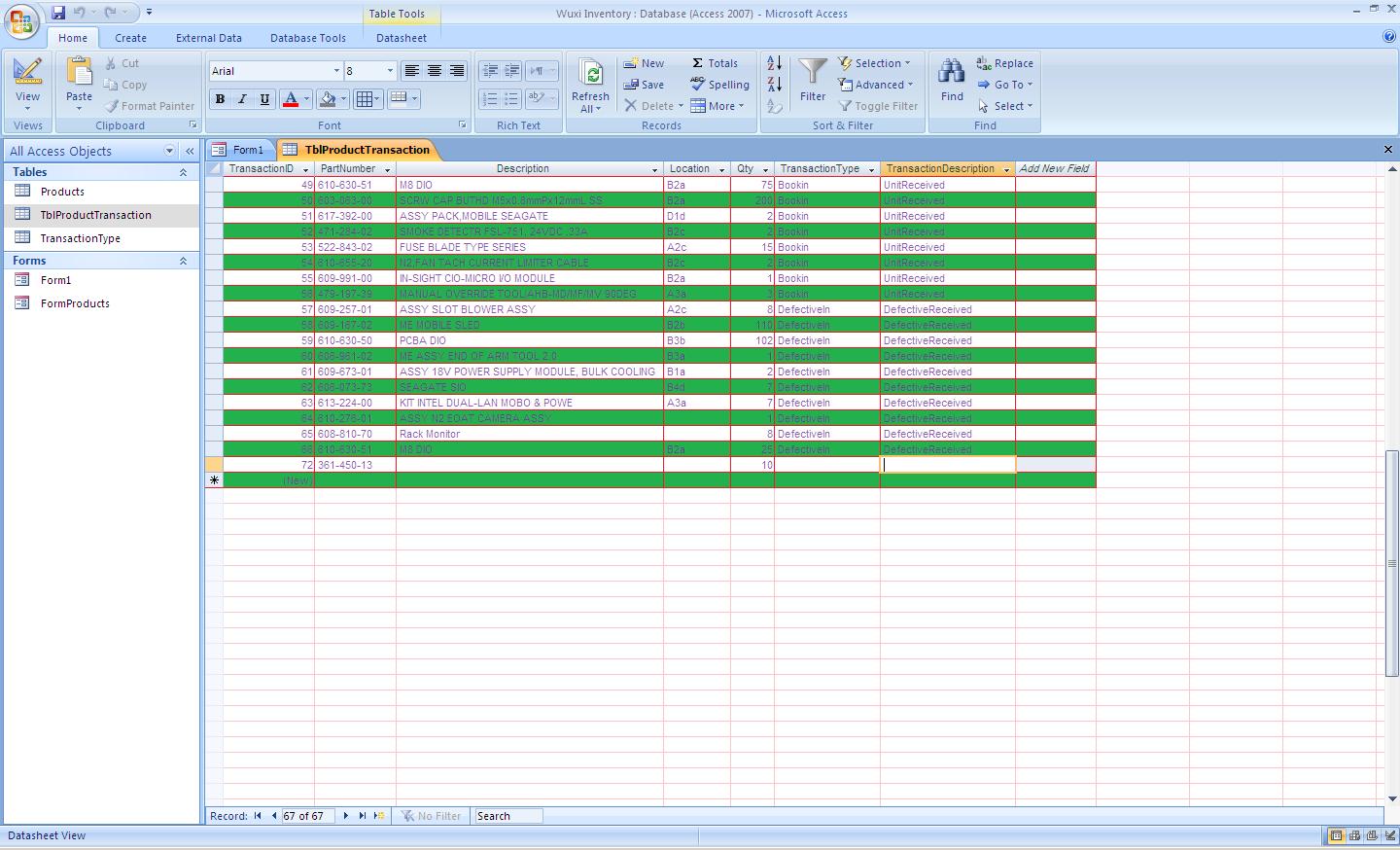This screenshot has width=1400, height=850.
Task: Sort descending Z to A
Action: click(x=775, y=85)
